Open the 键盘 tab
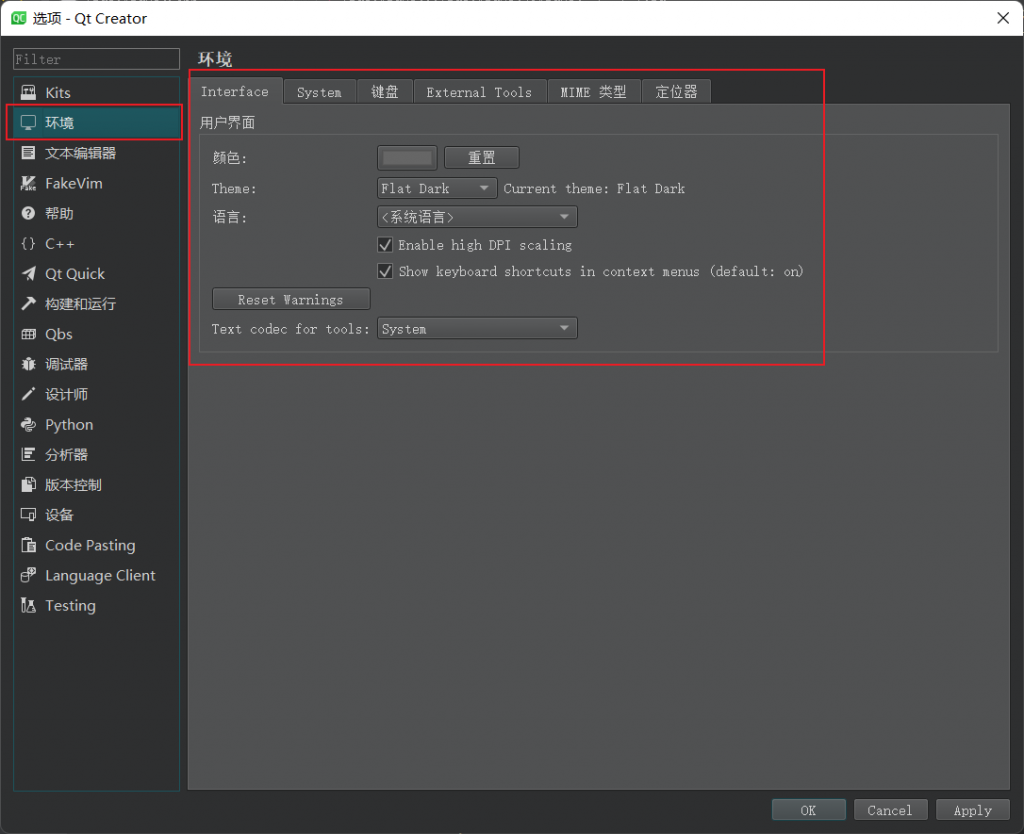The image size is (1024, 834). (x=385, y=92)
